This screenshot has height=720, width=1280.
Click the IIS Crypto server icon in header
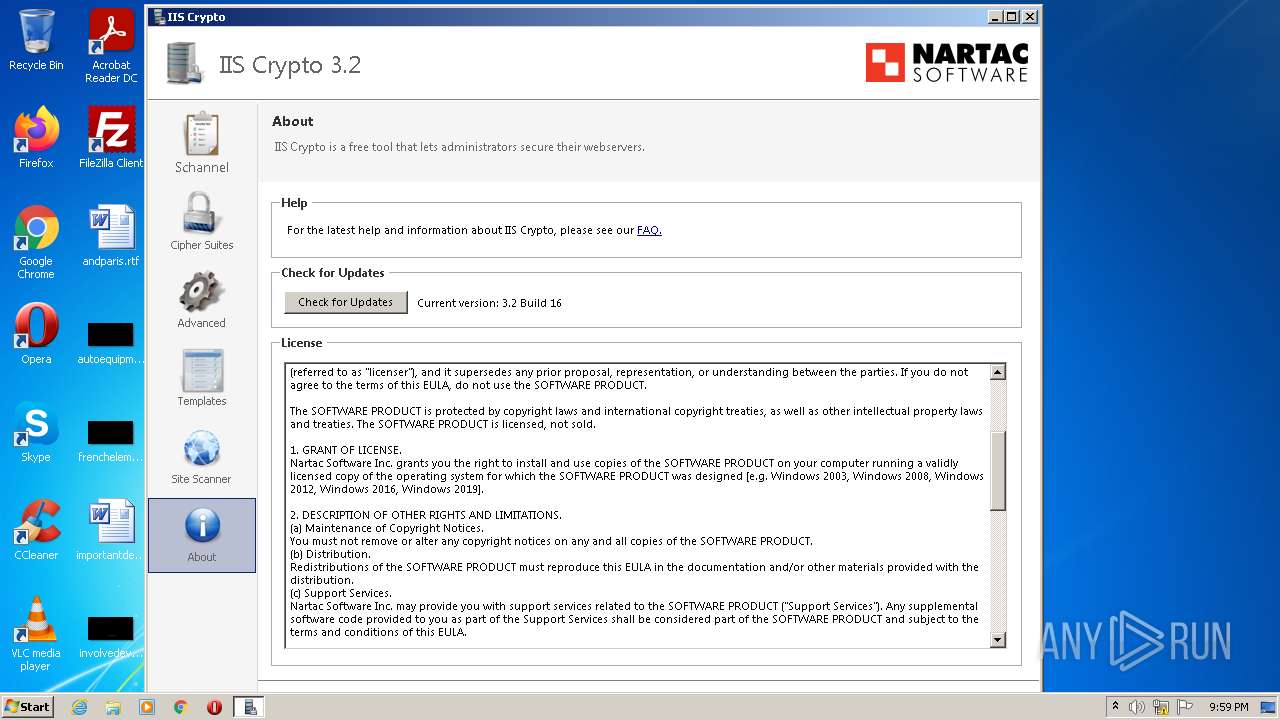(183, 63)
